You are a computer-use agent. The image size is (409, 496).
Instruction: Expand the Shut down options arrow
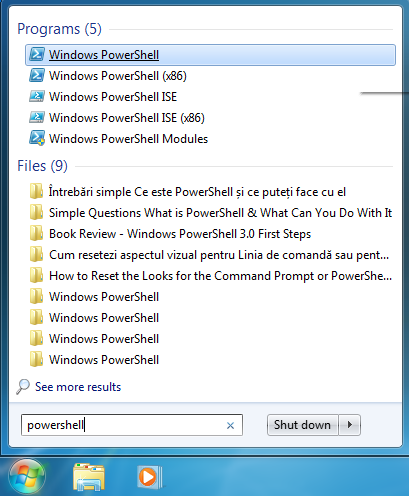(350, 425)
